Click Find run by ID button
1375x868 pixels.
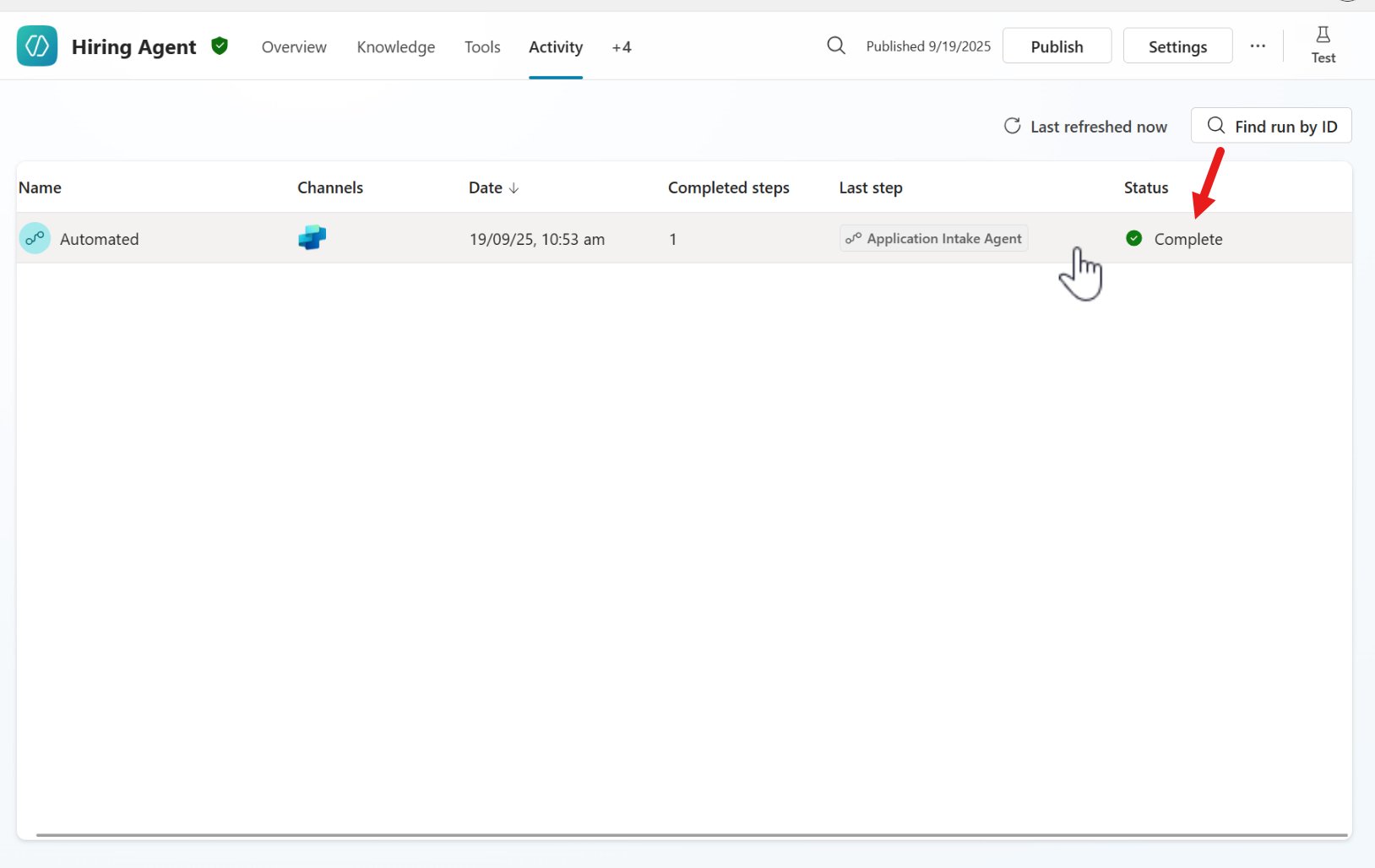pos(1271,126)
